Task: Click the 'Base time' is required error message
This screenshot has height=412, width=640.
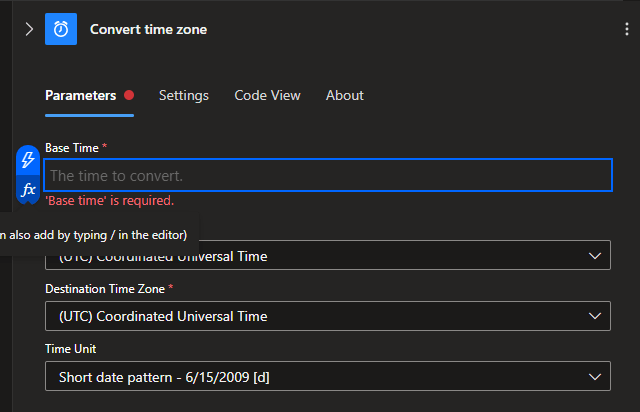Action: (x=110, y=200)
